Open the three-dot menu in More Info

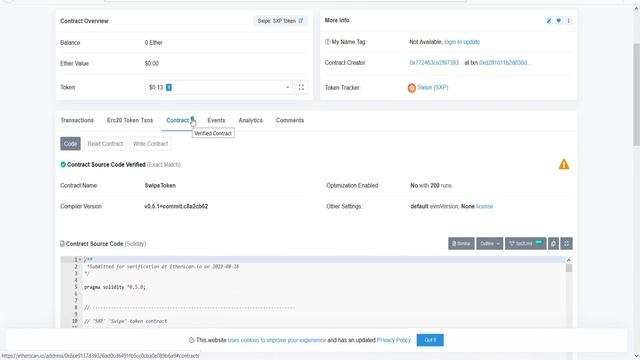pyautogui.click(x=568, y=20)
